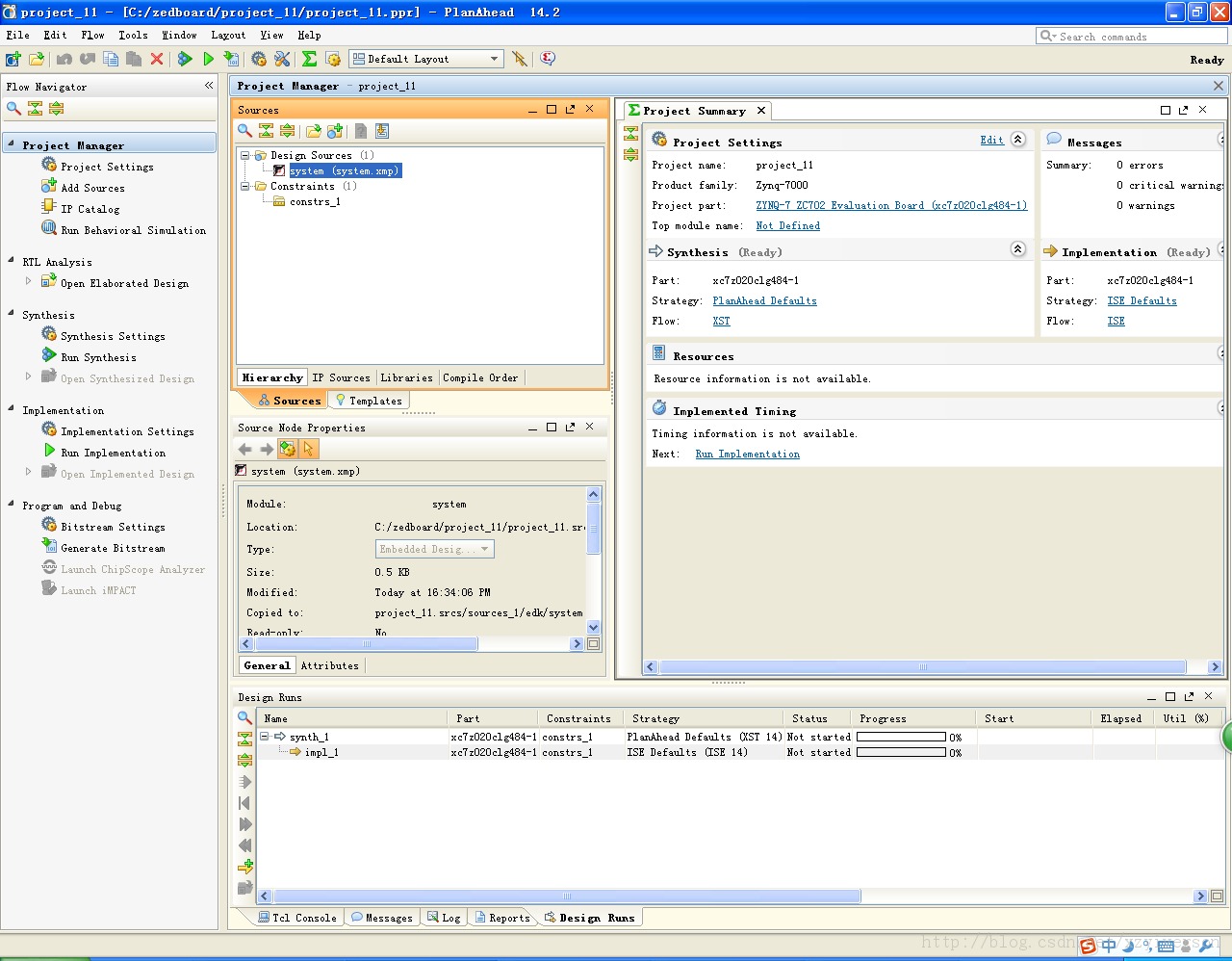The image size is (1232, 961).
Task: Click the forward arrow in Source Node Properties
Action: (267, 449)
